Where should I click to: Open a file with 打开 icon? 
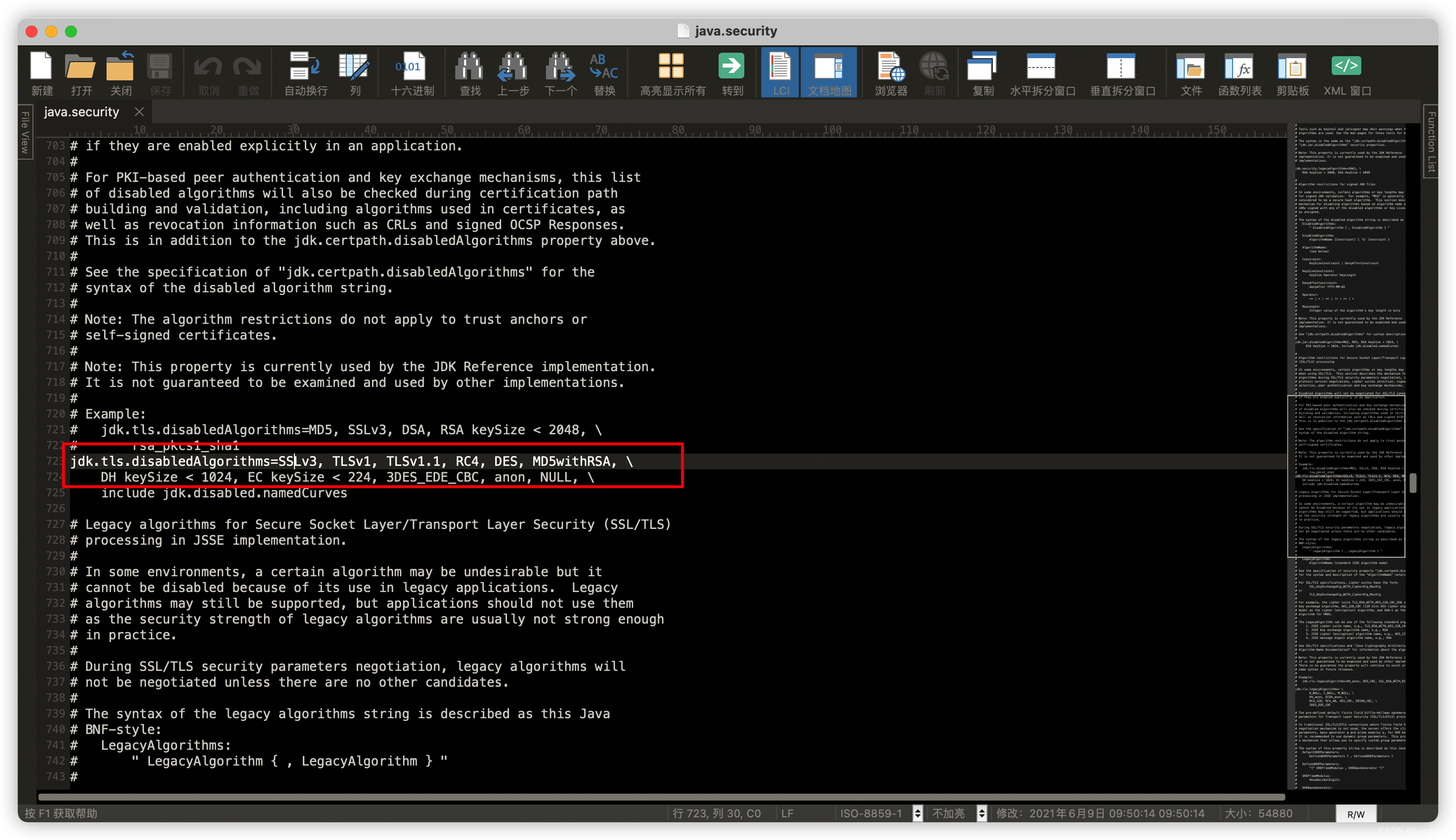81,73
